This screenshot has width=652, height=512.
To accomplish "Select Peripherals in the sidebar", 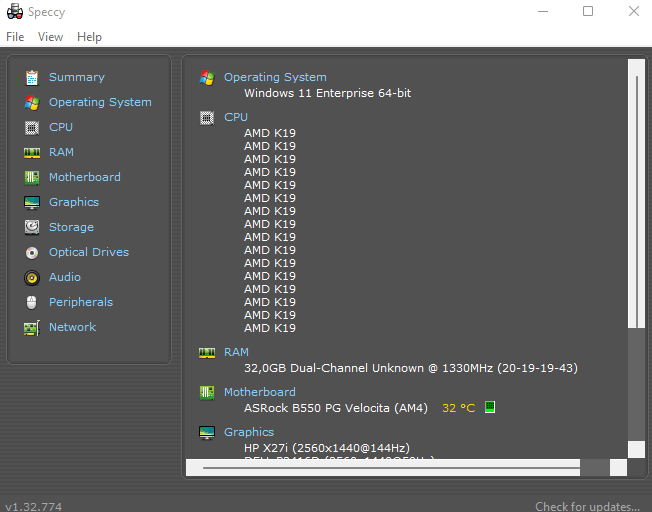I will click(x=81, y=302).
